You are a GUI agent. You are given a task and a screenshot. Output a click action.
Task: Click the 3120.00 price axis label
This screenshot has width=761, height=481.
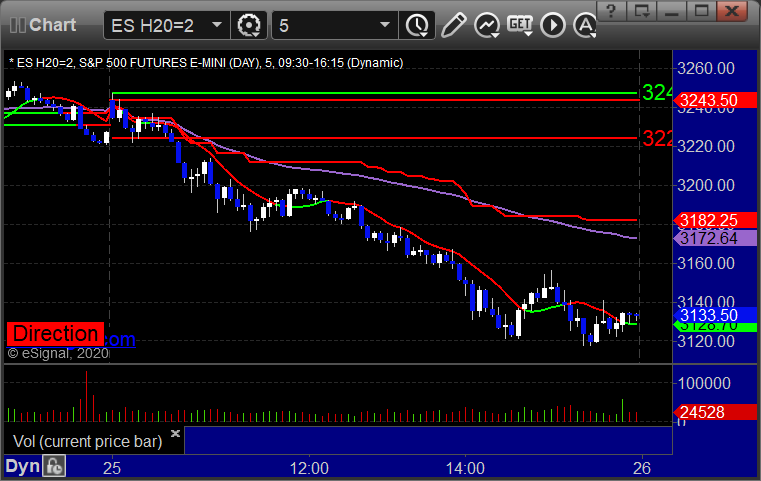click(x=706, y=342)
